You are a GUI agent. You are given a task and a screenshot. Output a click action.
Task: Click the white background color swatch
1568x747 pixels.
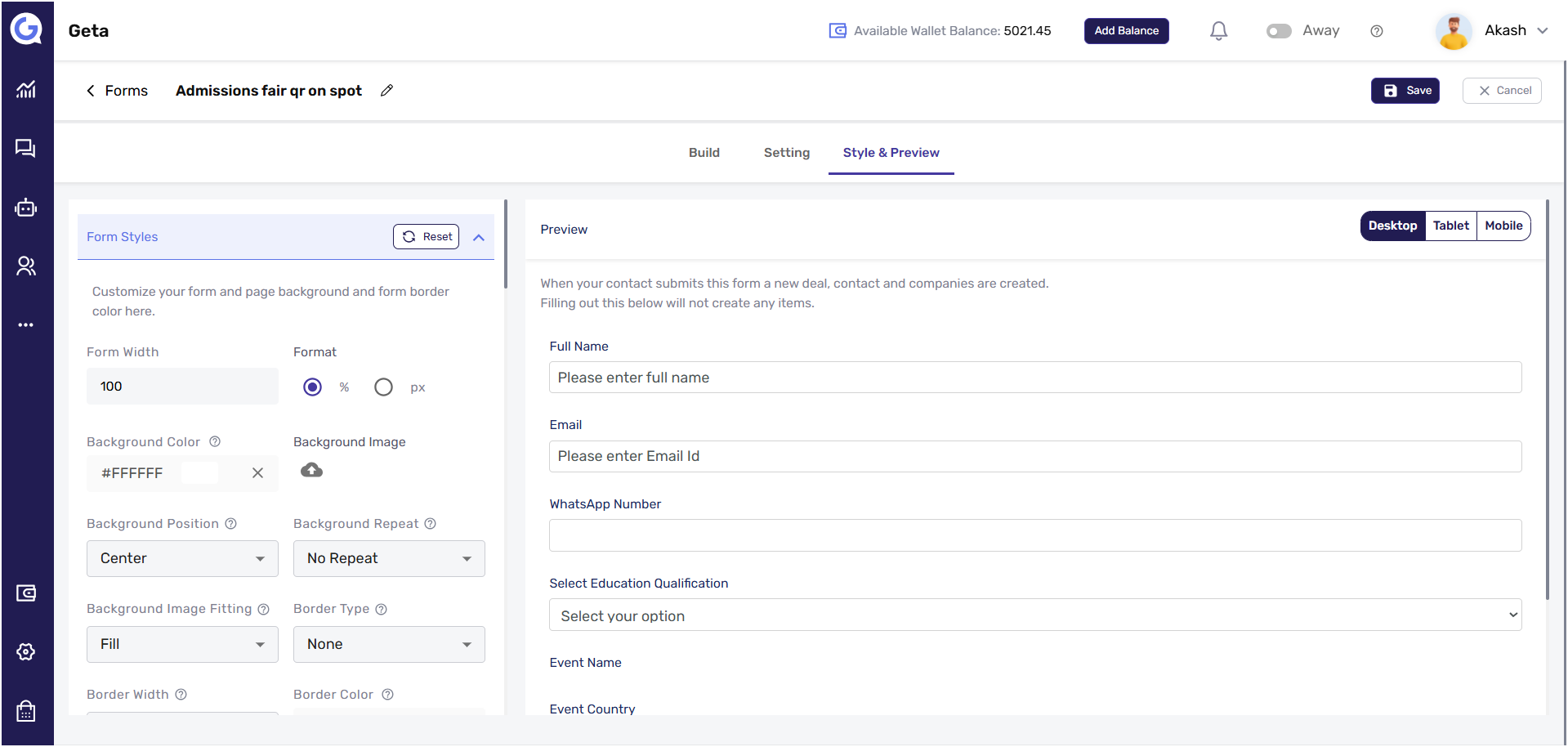point(200,473)
